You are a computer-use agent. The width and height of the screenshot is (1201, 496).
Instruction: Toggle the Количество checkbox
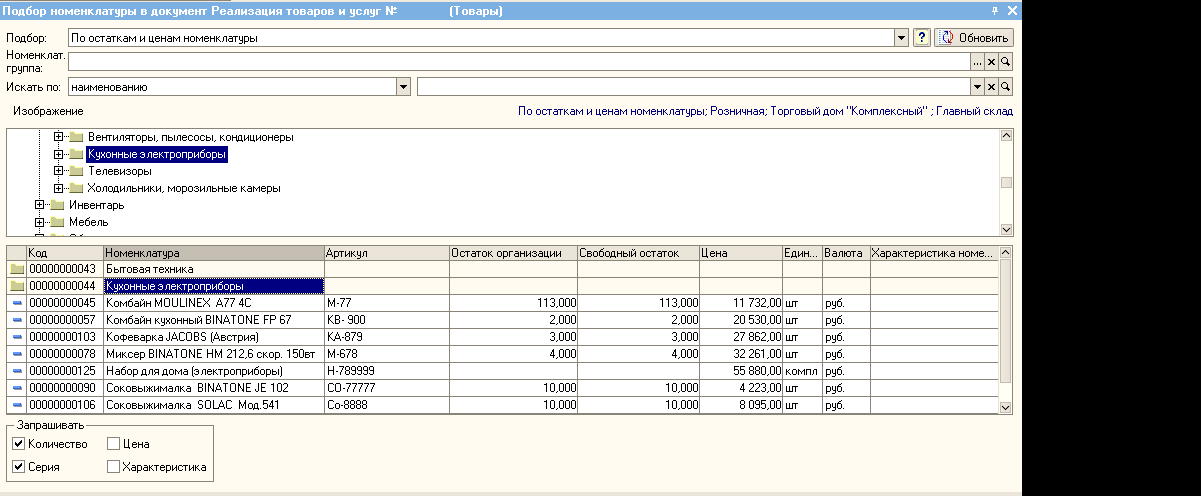pos(18,444)
